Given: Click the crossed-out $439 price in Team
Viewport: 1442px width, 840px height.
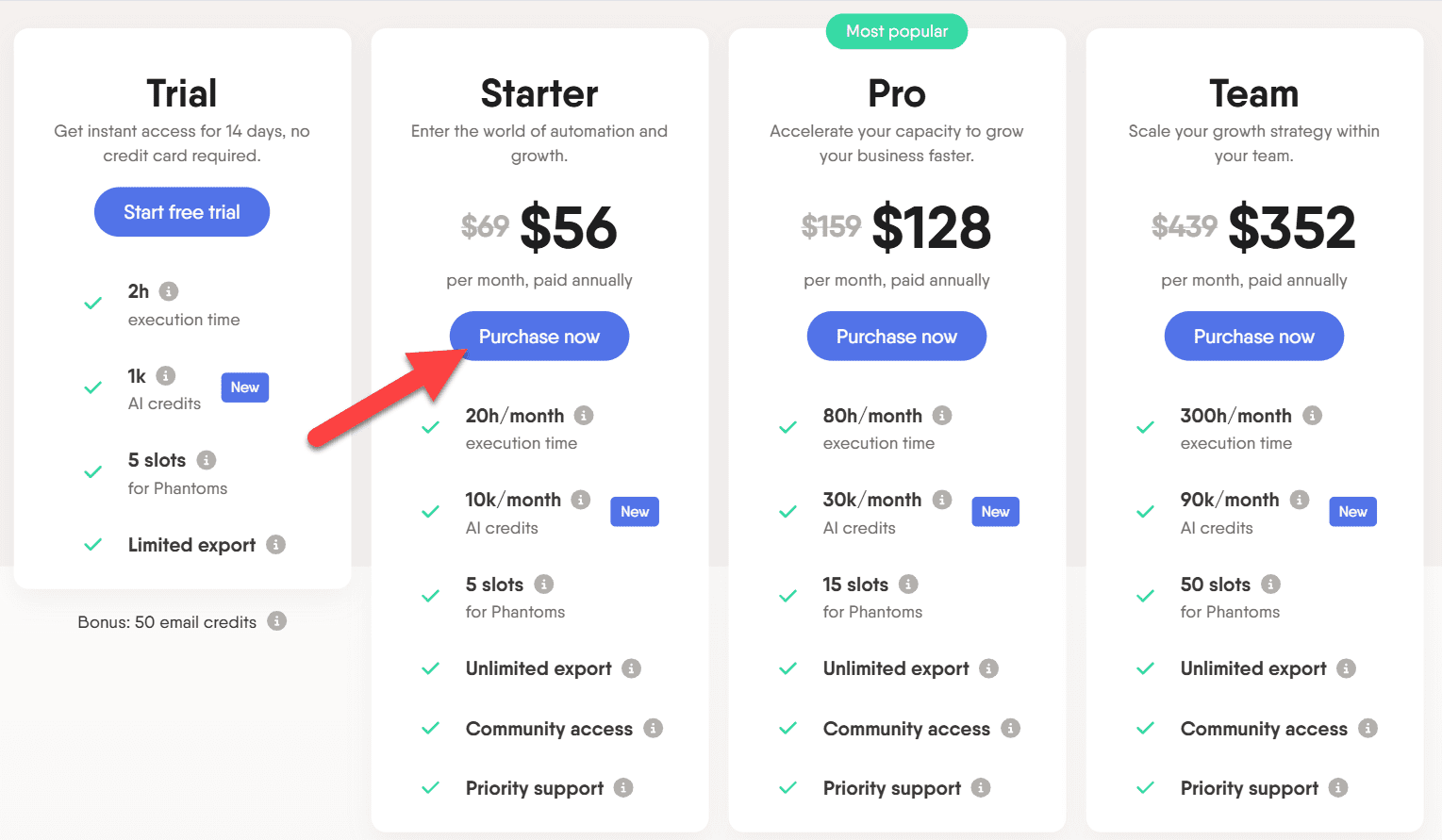Looking at the screenshot, I should pyautogui.click(x=1184, y=226).
